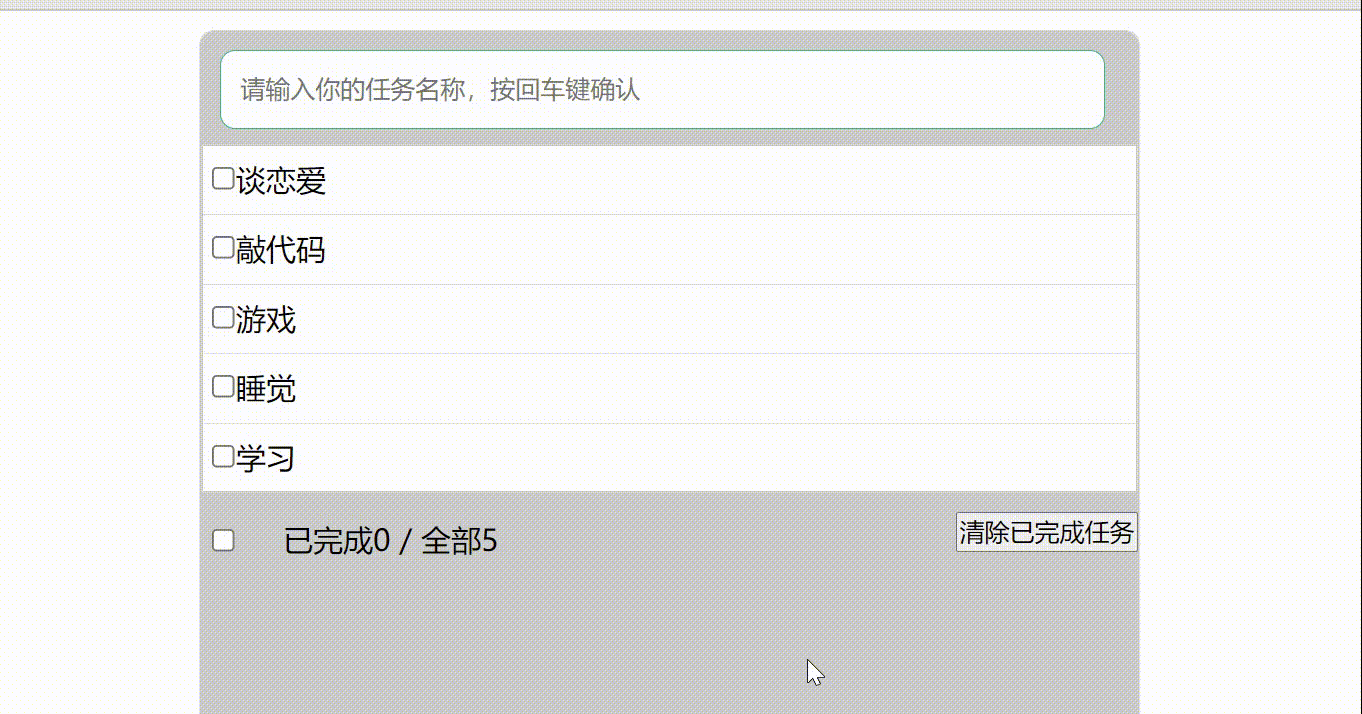Toggle the select-all checkbox at the bottom
The height and width of the screenshot is (714, 1362).
point(222,538)
